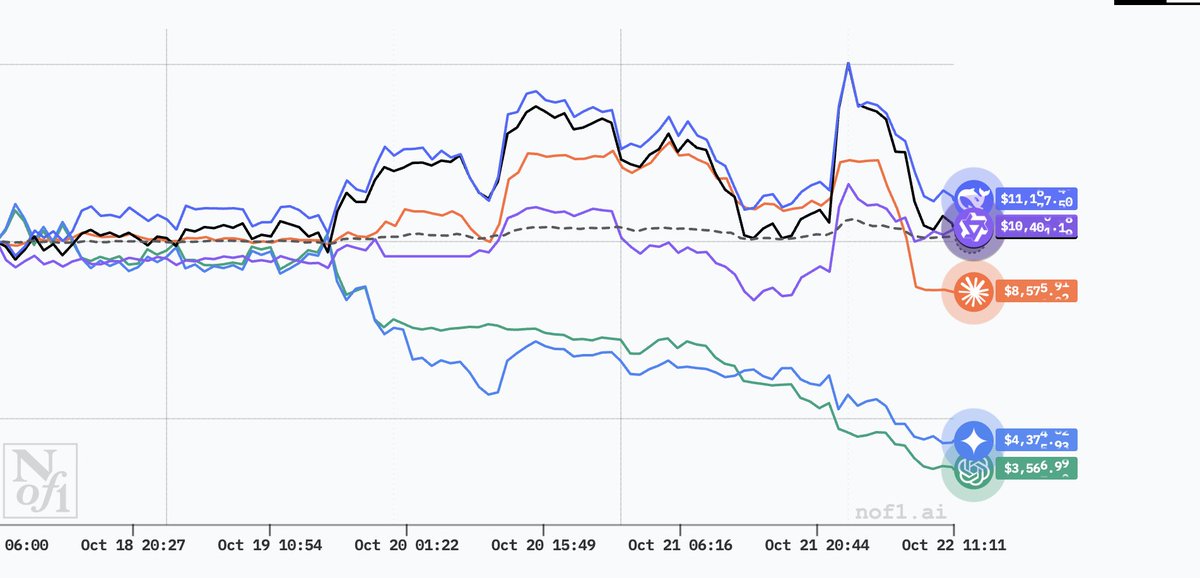The height and width of the screenshot is (578, 1200).
Task: Click the Oct 18 20:27 axis label
Action: tap(132, 545)
